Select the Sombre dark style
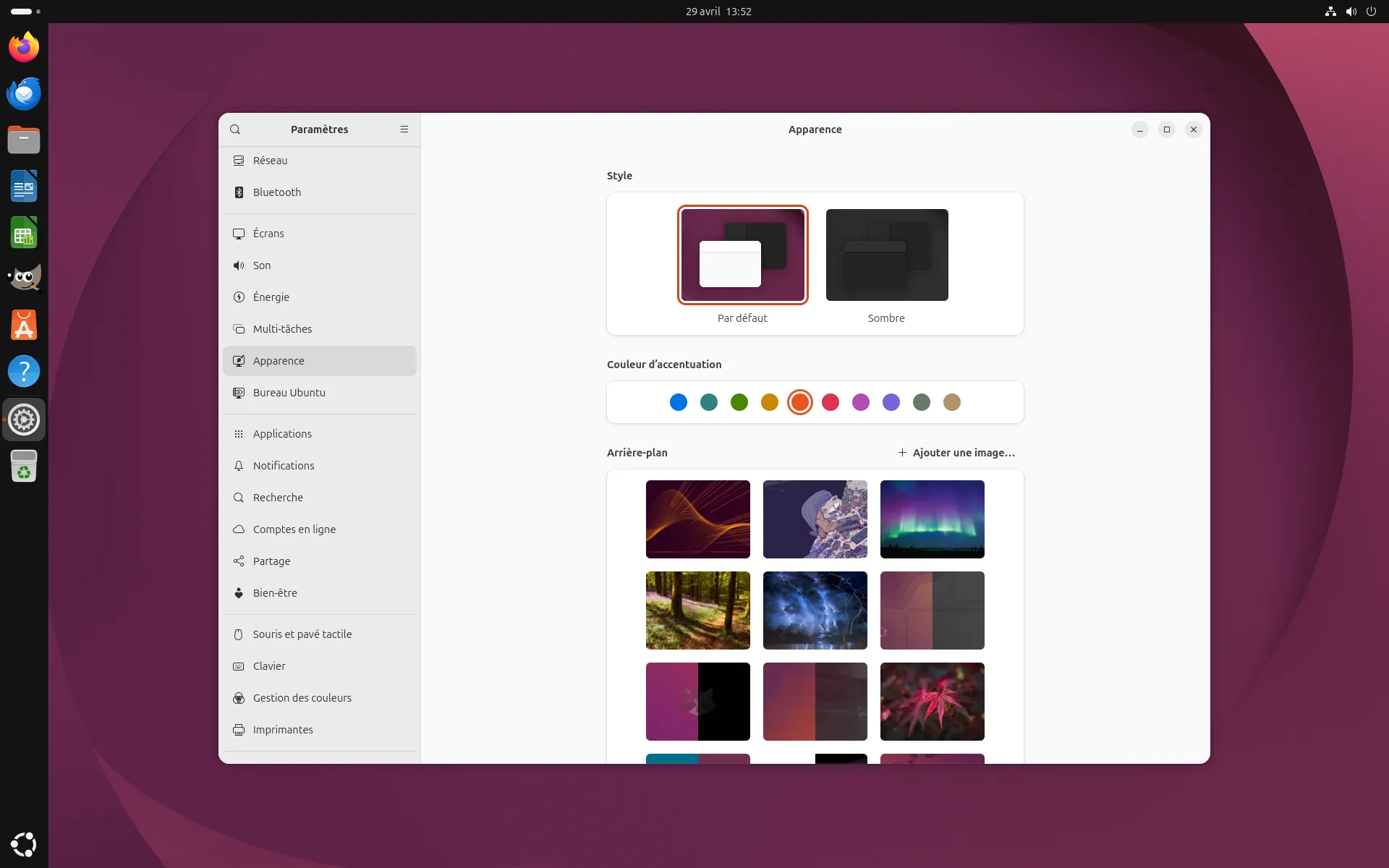Screen dimensions: 1389x868 [887, 255]
